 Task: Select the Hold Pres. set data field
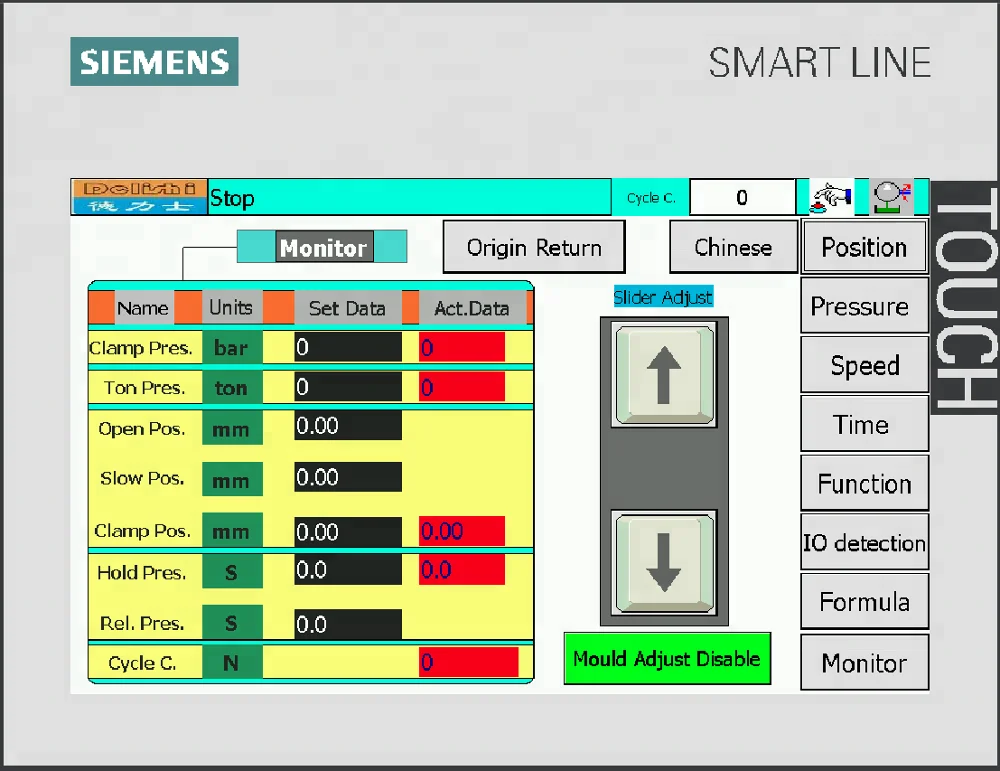tap(347, 570)
